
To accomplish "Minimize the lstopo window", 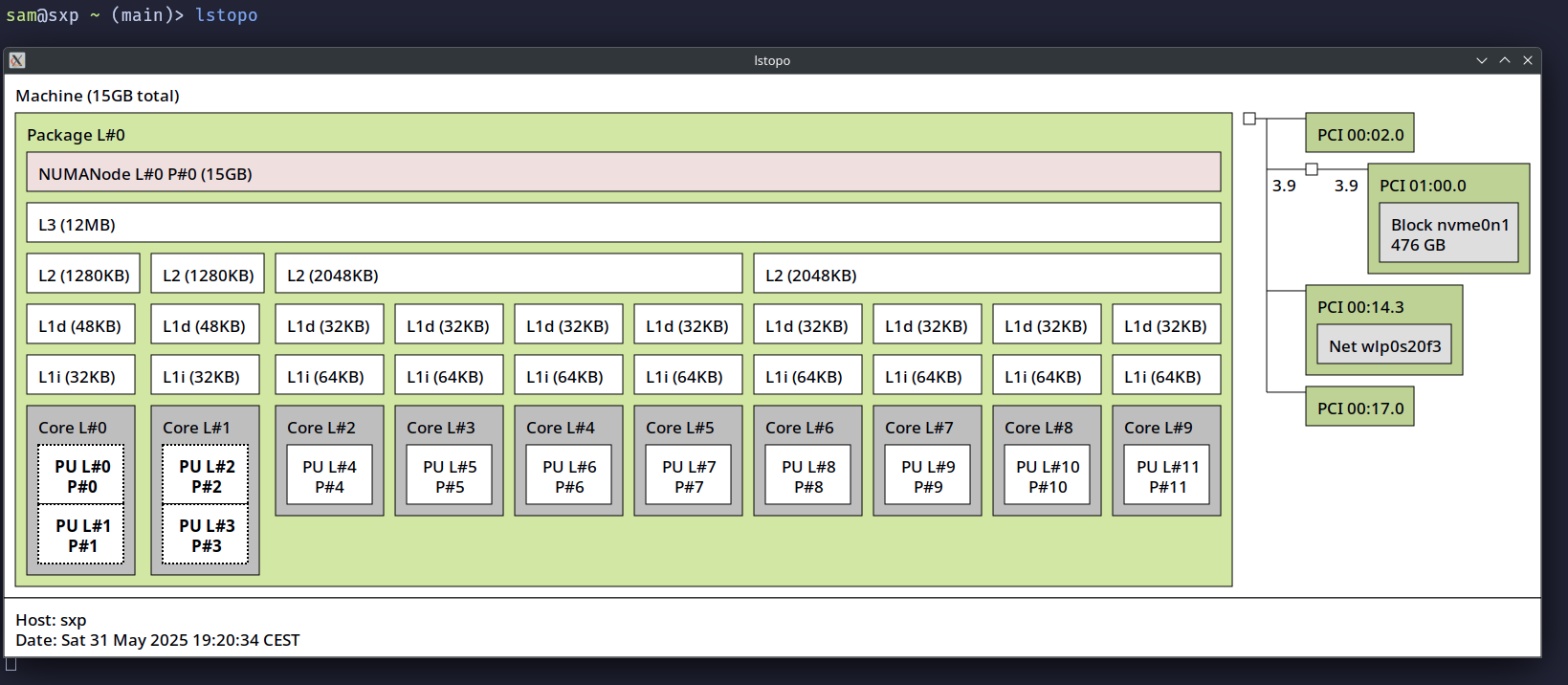I will pos(1482,60).
